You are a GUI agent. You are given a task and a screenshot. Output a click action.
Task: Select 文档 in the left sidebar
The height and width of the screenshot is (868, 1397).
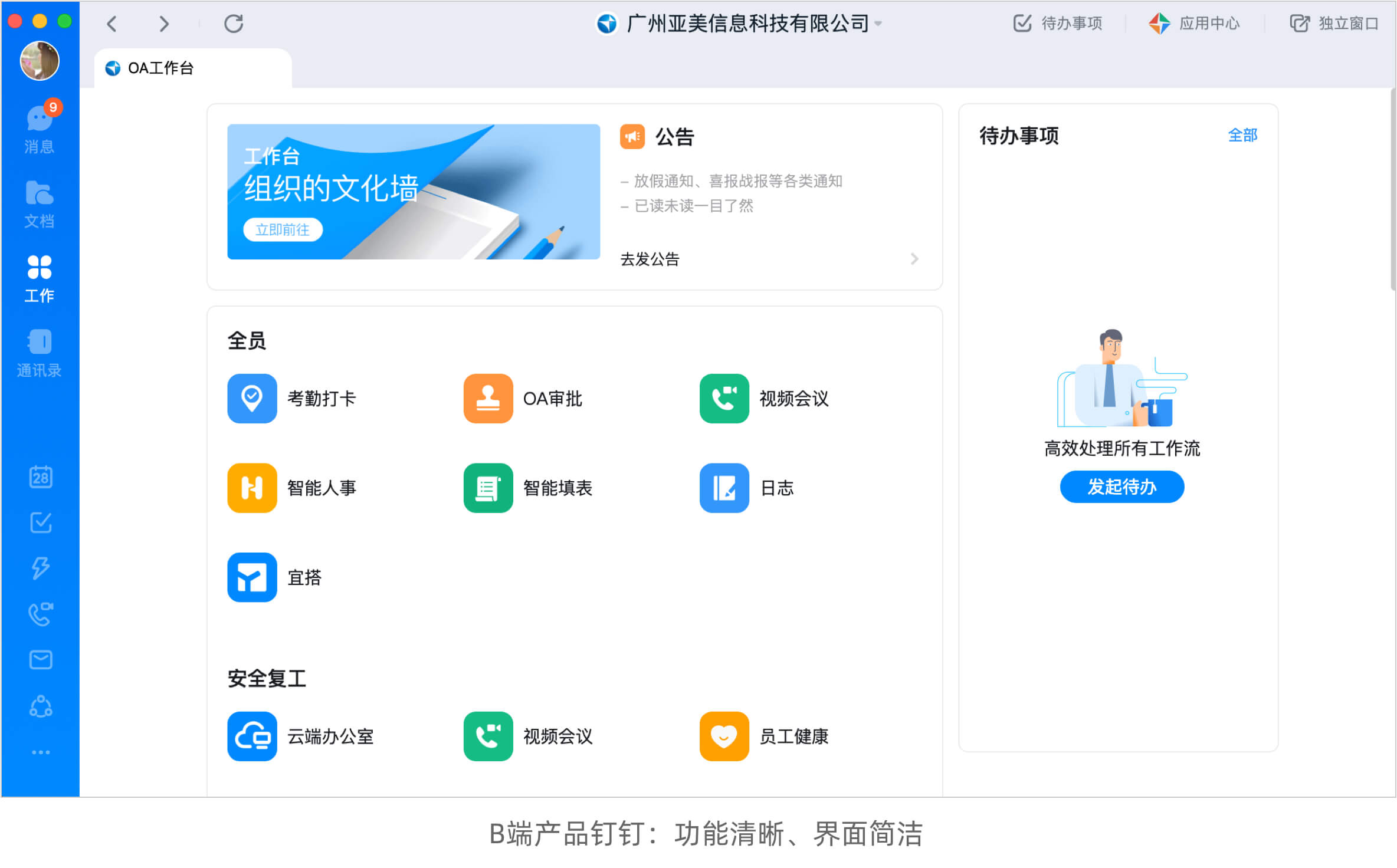click(40, 204)
